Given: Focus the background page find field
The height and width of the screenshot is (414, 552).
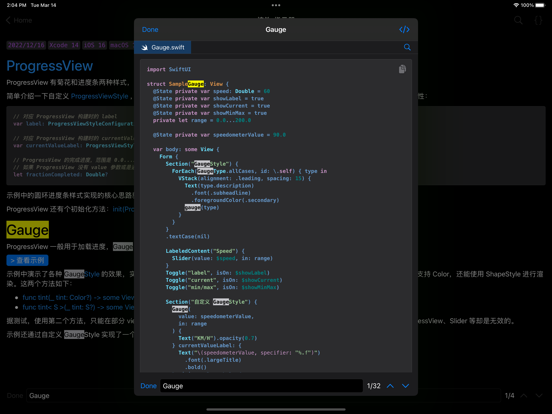Looking at the screenshot, I should coord(264,396).
